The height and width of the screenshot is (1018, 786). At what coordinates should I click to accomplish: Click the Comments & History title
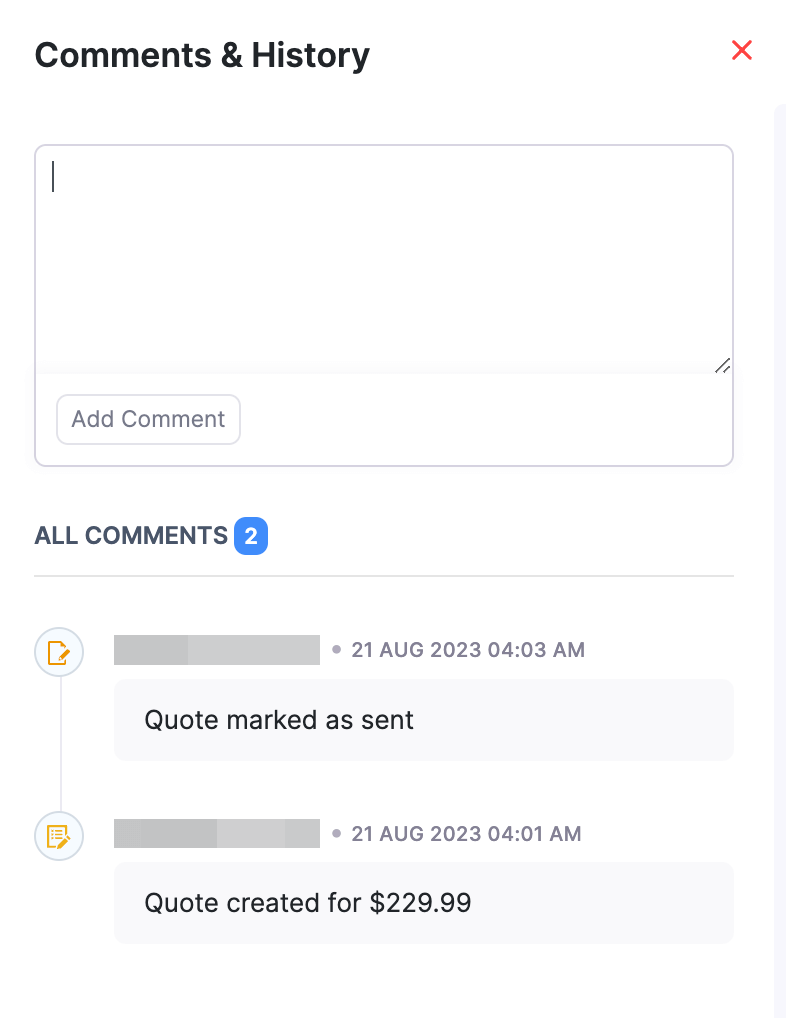tap(202, 55)
